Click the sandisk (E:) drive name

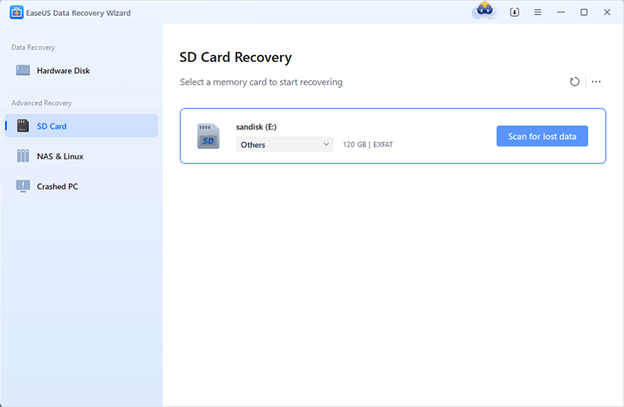pyautogui.click(x=256, y=127)
